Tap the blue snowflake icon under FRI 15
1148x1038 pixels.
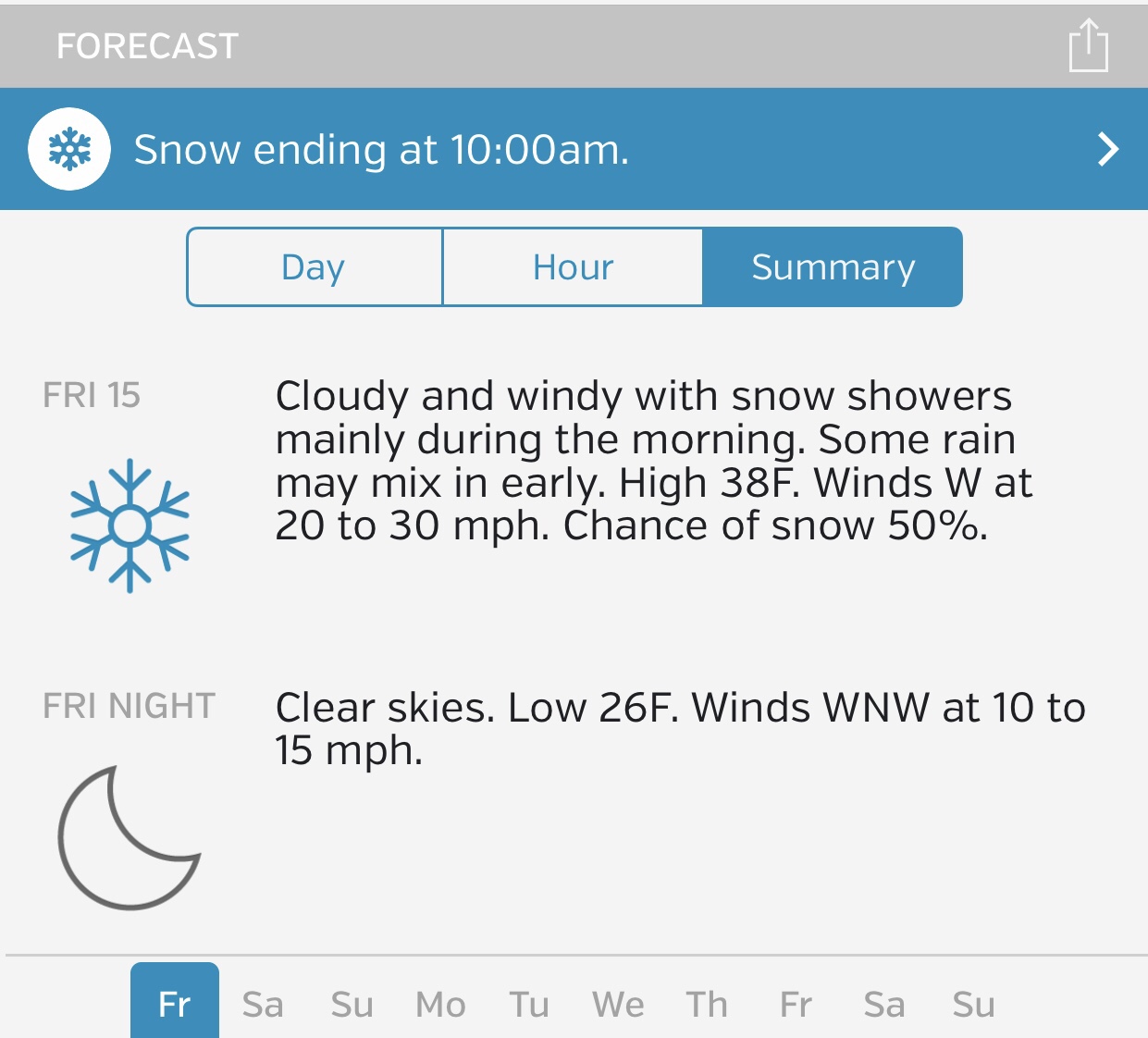pos(130,525)
